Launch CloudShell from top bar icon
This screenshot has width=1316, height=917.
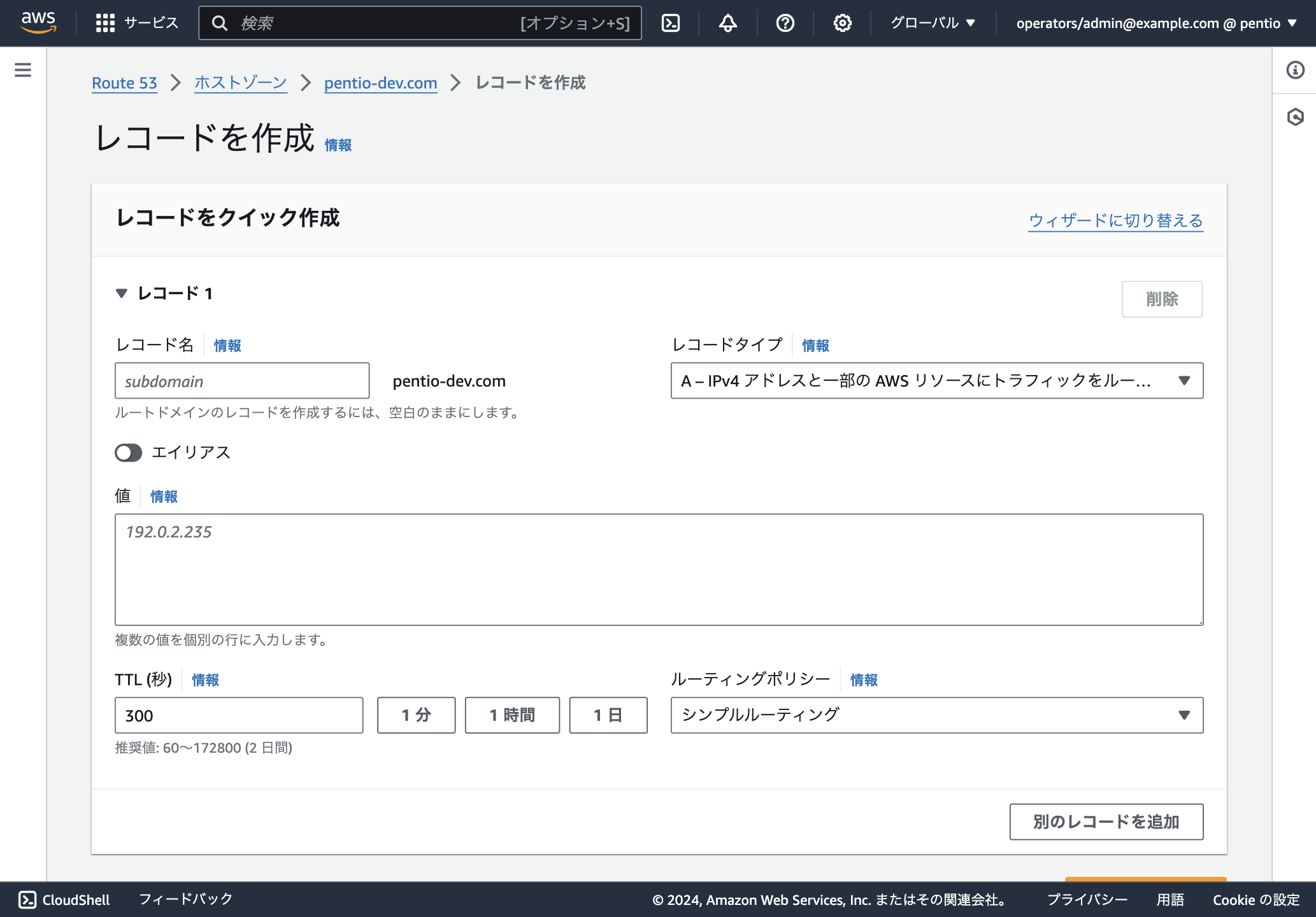pyautogui.click(x=671, y=23)
